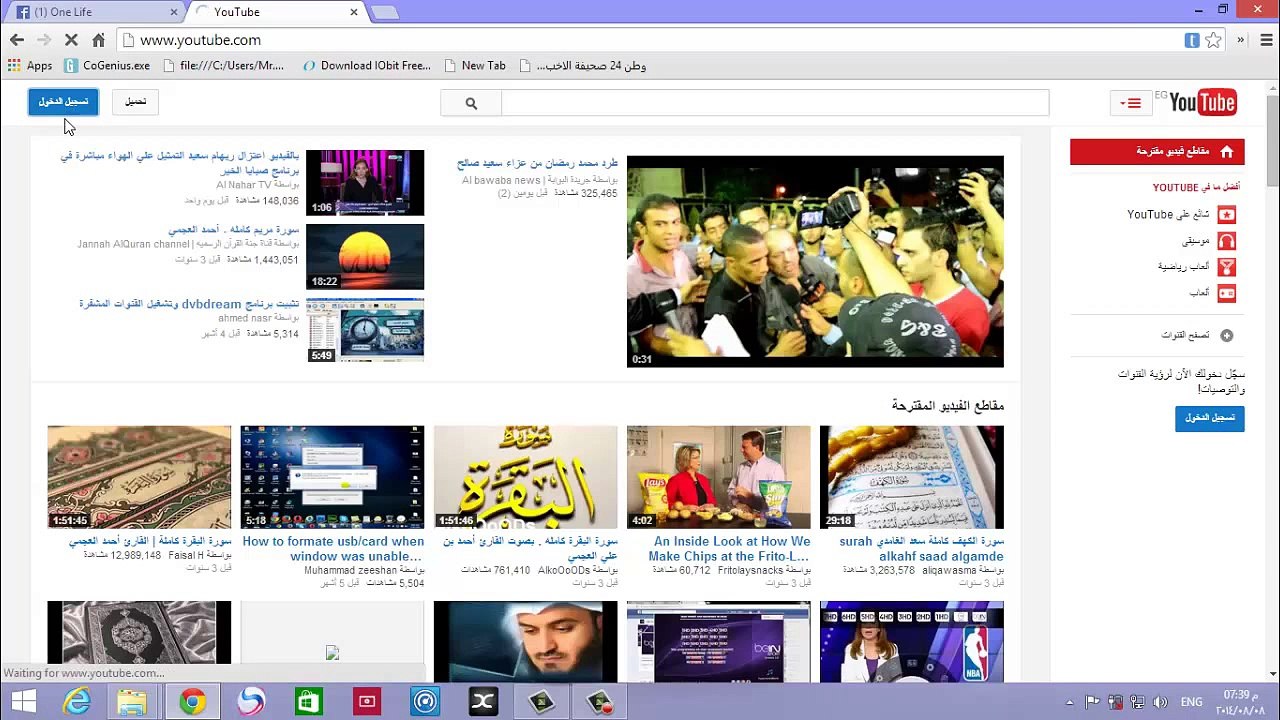Click Jannah AlQuran channel name
Image resolution: width=1280 pixels, height=720 pixels.
pyautogui.click(x=133, y=244)
